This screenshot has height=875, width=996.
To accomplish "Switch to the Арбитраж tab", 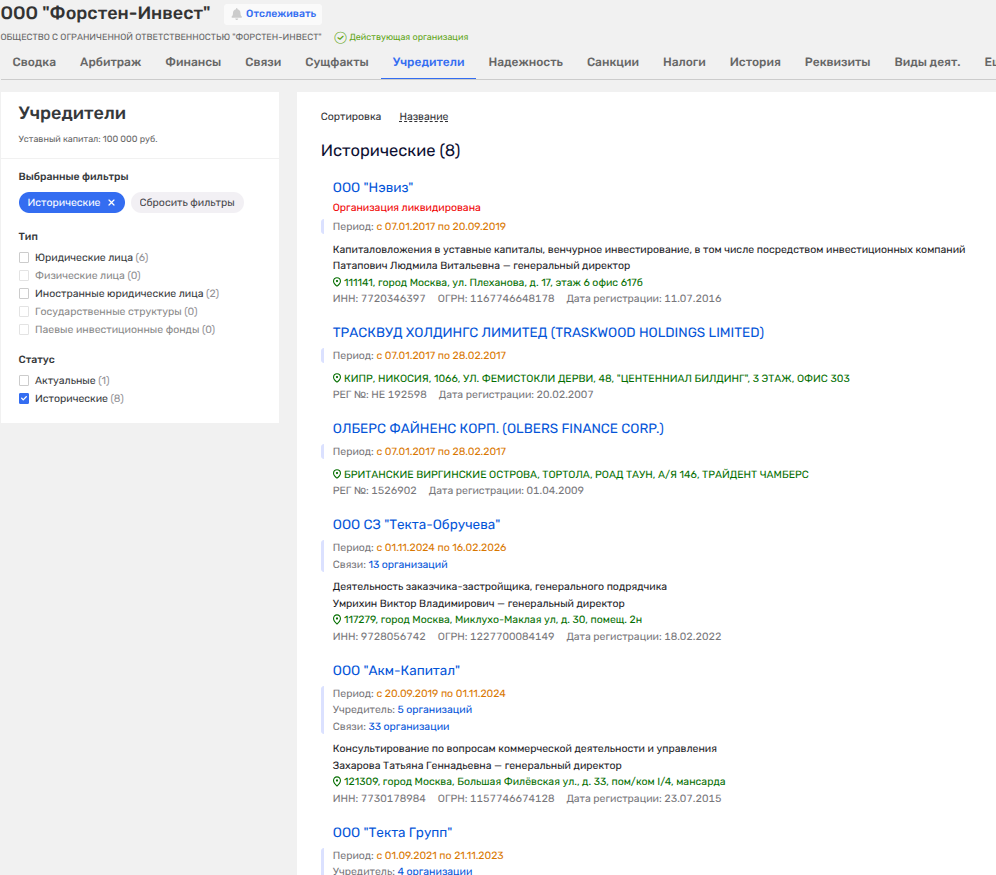I will [x=110, y=62].
